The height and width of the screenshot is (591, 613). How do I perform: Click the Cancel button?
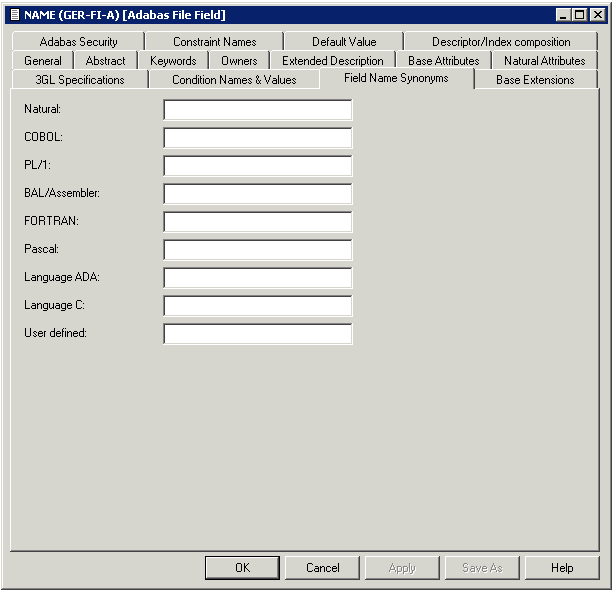coord(322,568)
